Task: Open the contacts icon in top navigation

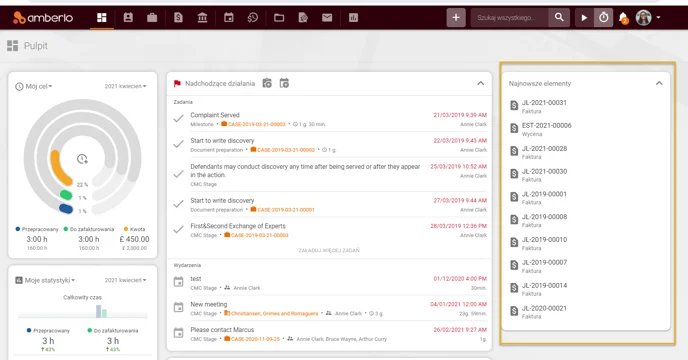Action: 128,18
